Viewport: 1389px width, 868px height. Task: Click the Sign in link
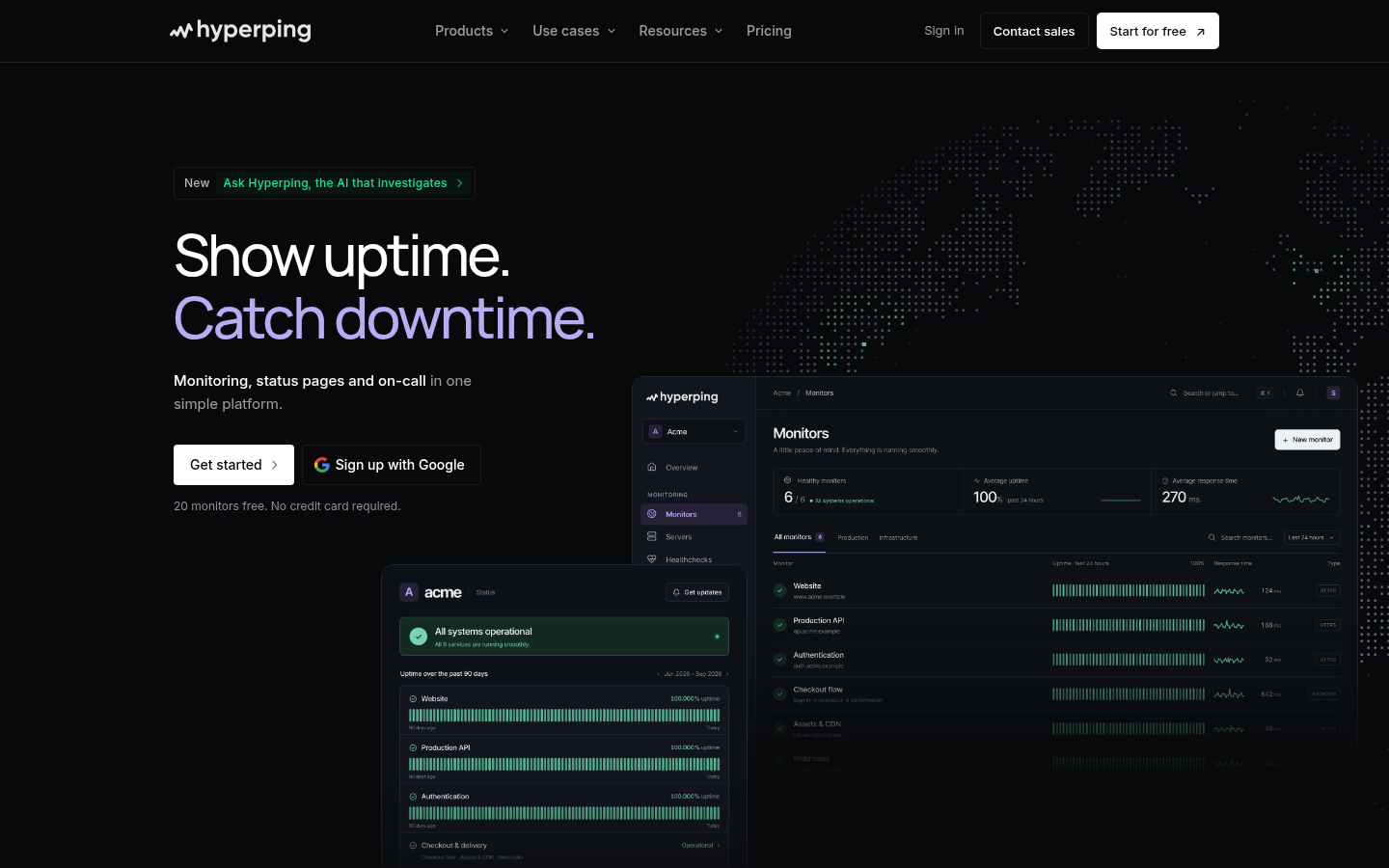[x=943, y=31]
